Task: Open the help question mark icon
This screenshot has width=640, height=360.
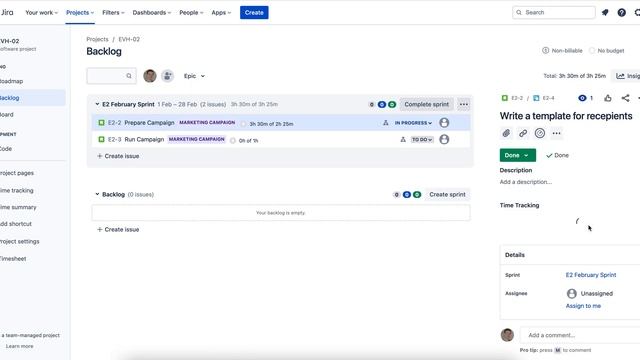Action: click(x=622, y=13)
